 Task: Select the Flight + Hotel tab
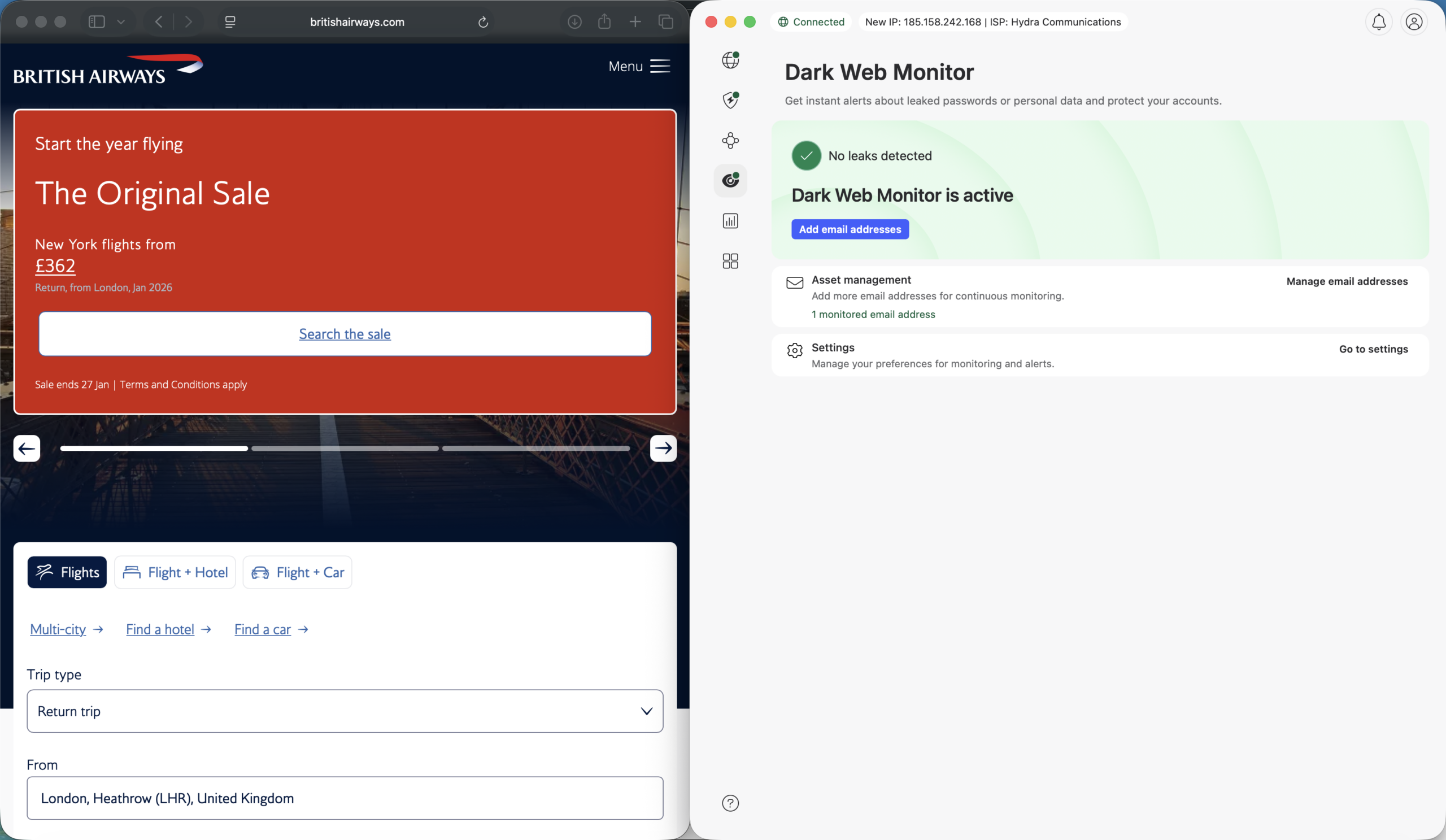(x=175, y=572)
